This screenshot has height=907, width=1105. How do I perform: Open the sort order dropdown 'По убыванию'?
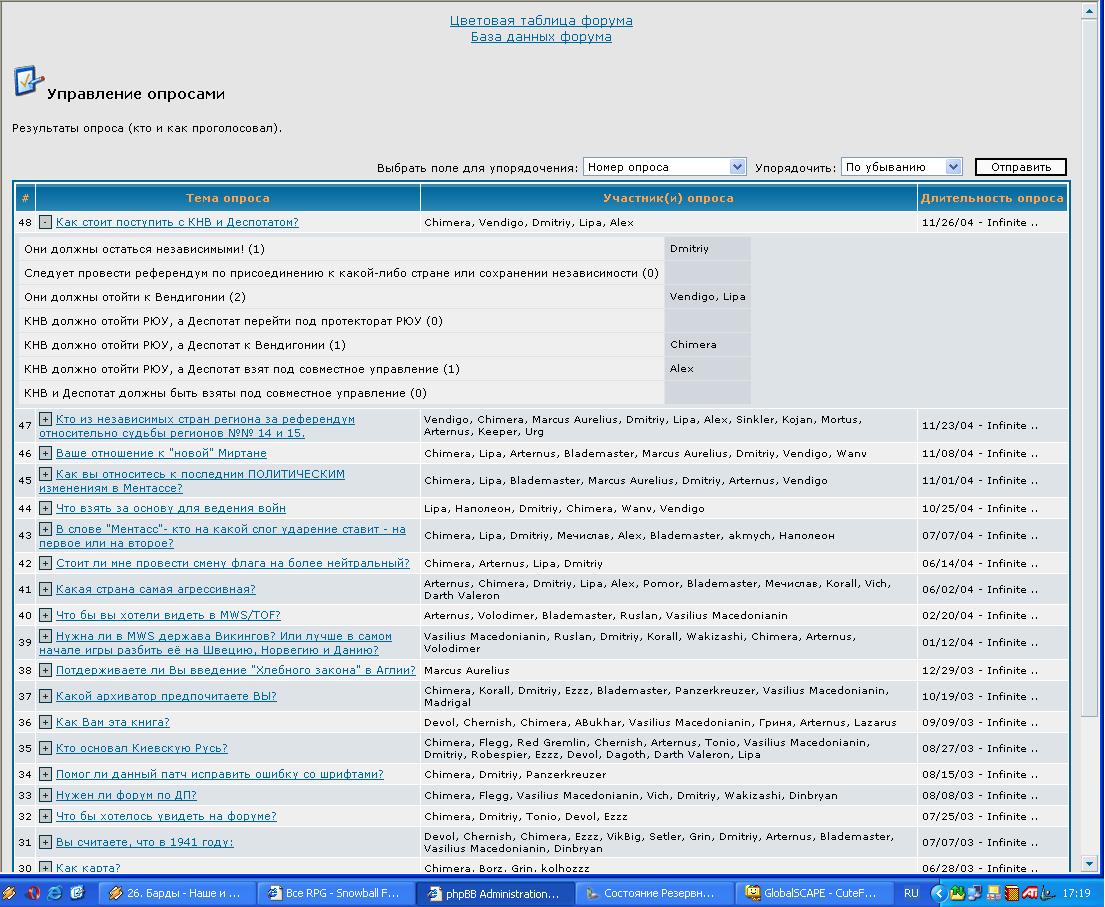click(901, 167)
